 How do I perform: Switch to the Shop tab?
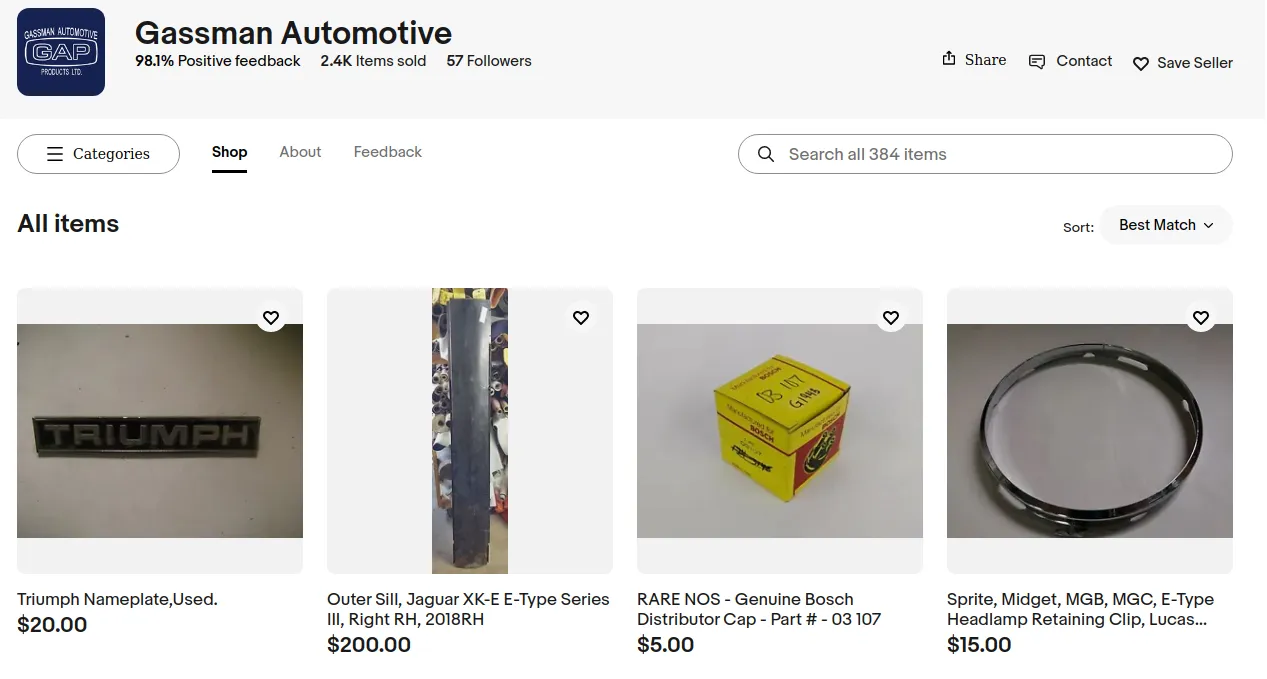coord(229,152)
